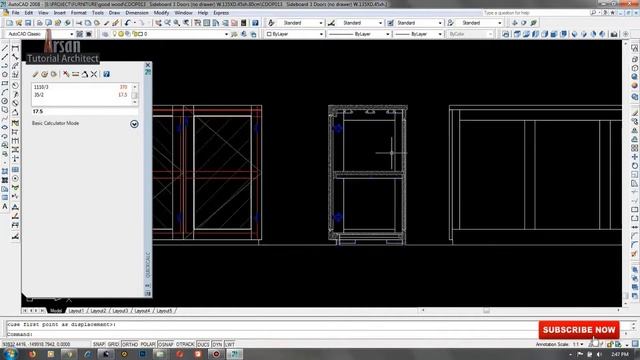This screenshot has width=640, height=360.
Task: Activate the Pan realtime tool
Action: click(x=158, y=23)
